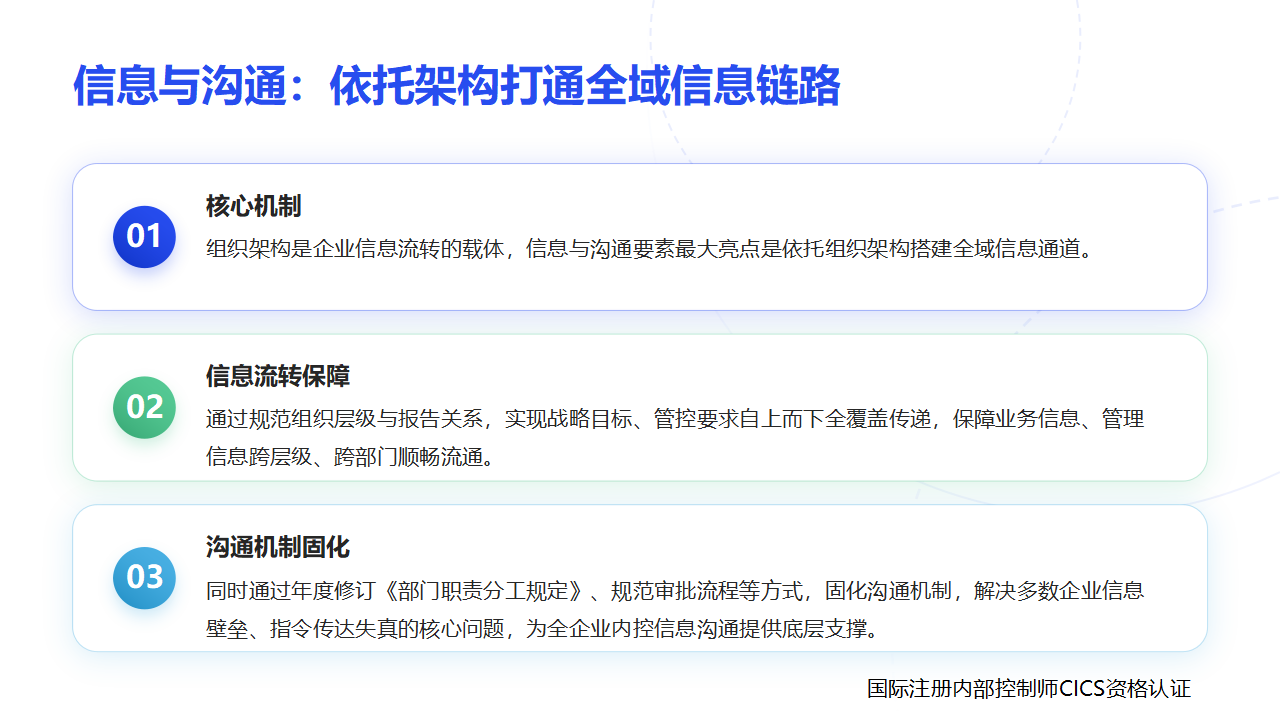This screenshot has height=720, width=1280.
Task: Click the blue 01 number badge
Action: pos(144,236)
